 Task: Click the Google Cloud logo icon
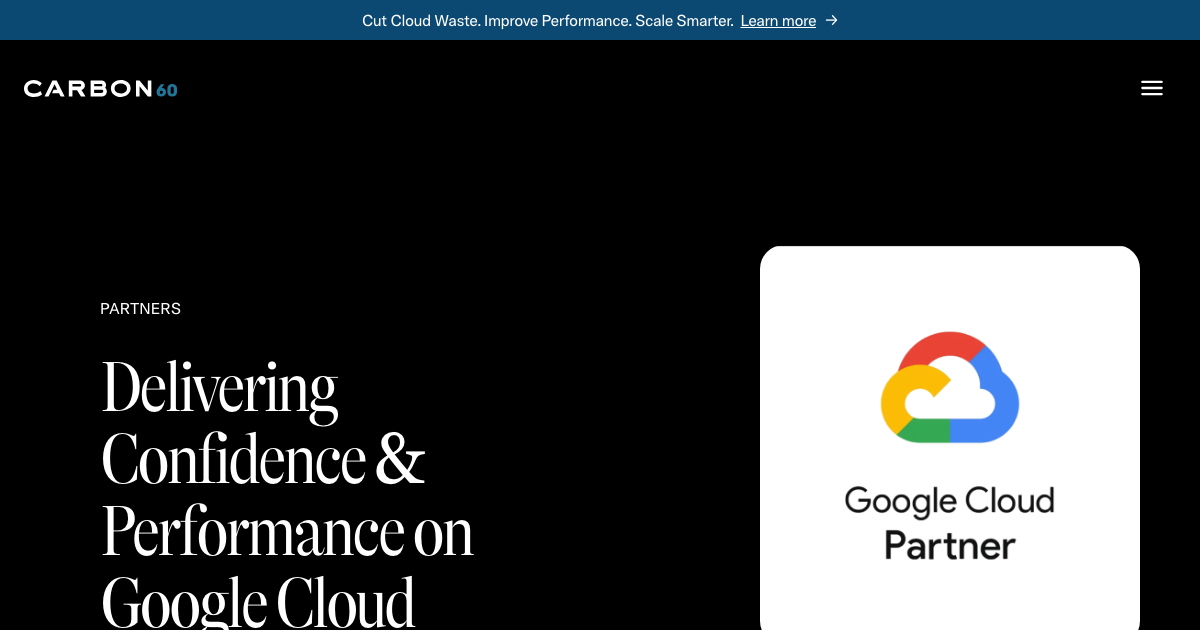pos(950,387)
